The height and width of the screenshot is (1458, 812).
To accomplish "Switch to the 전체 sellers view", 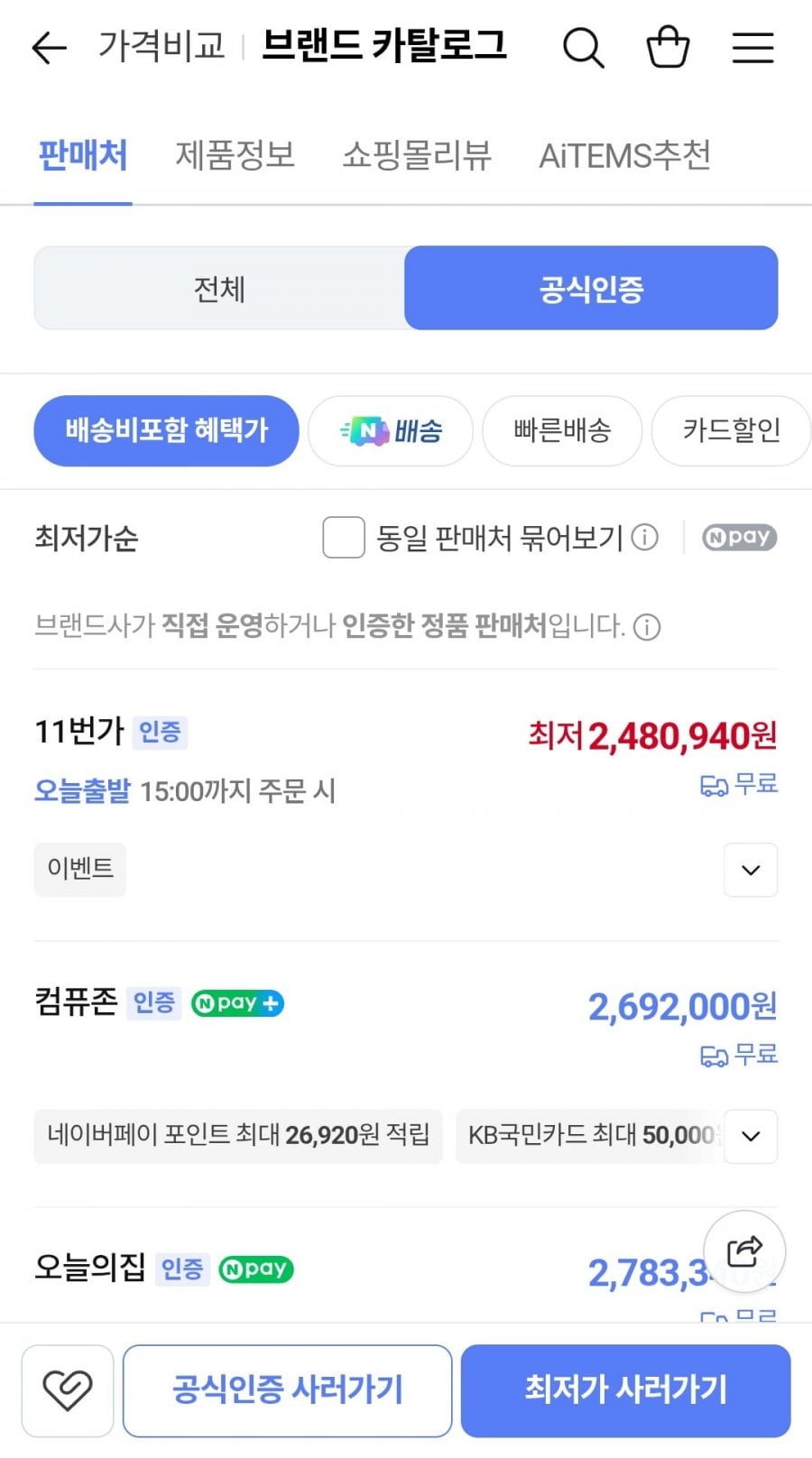I will pos(219,289).
